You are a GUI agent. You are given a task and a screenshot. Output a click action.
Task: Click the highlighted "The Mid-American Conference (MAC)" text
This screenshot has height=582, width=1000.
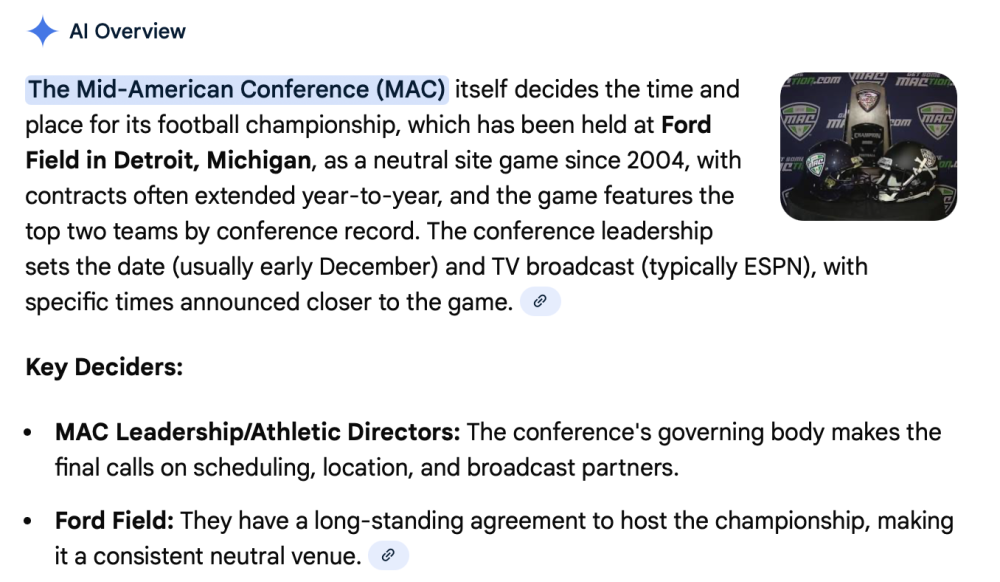pyautogui.click(x=237, y=90)
